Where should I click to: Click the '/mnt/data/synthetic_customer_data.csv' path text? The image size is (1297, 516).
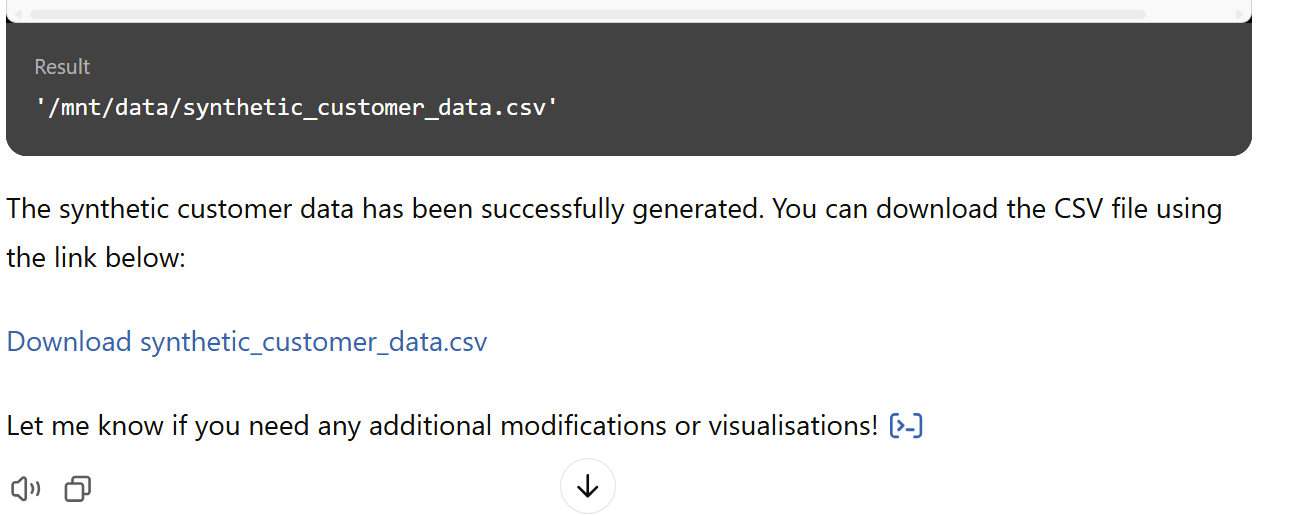click(295, 107)
